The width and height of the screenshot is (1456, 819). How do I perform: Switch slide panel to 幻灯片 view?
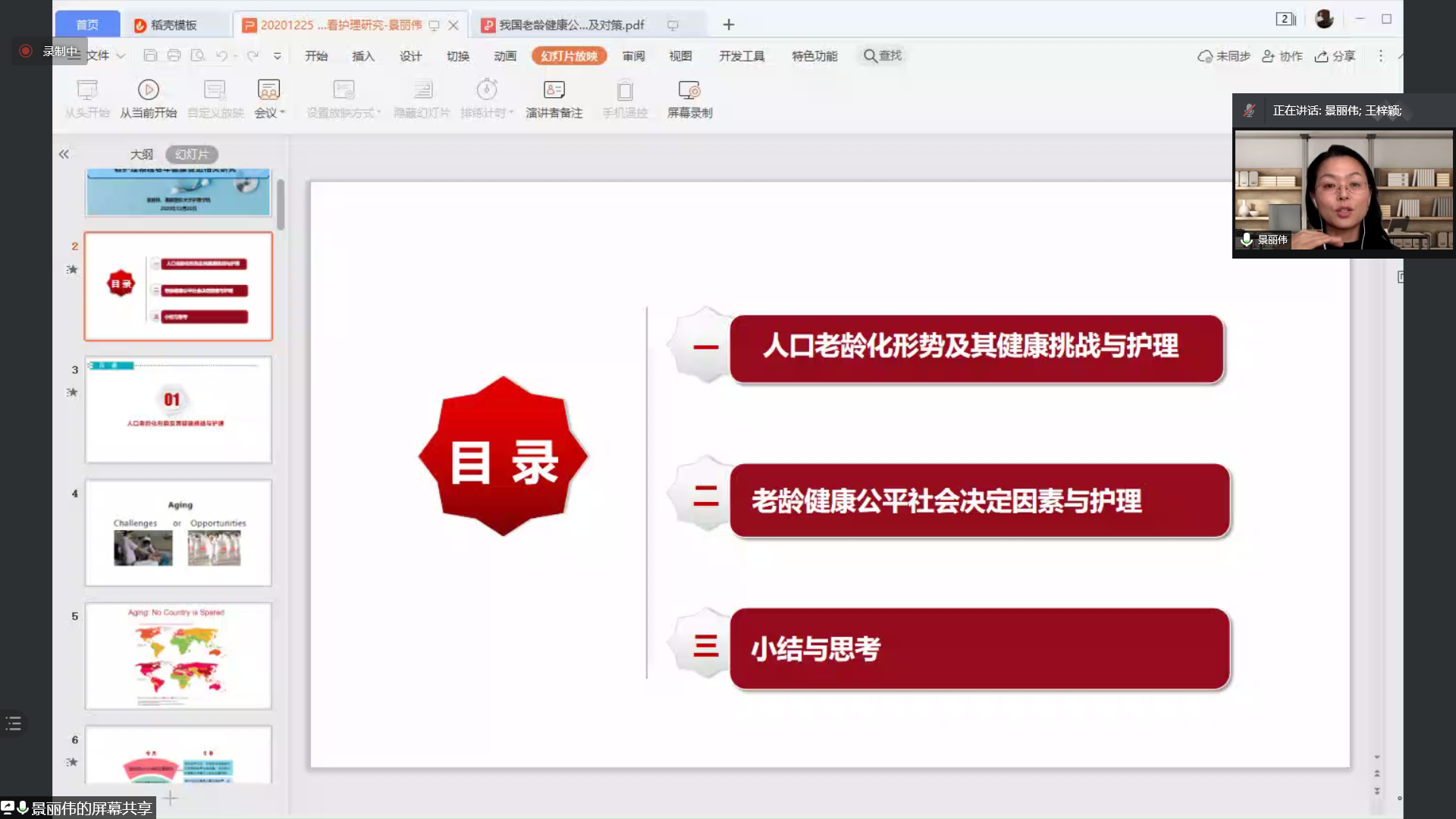192,154
